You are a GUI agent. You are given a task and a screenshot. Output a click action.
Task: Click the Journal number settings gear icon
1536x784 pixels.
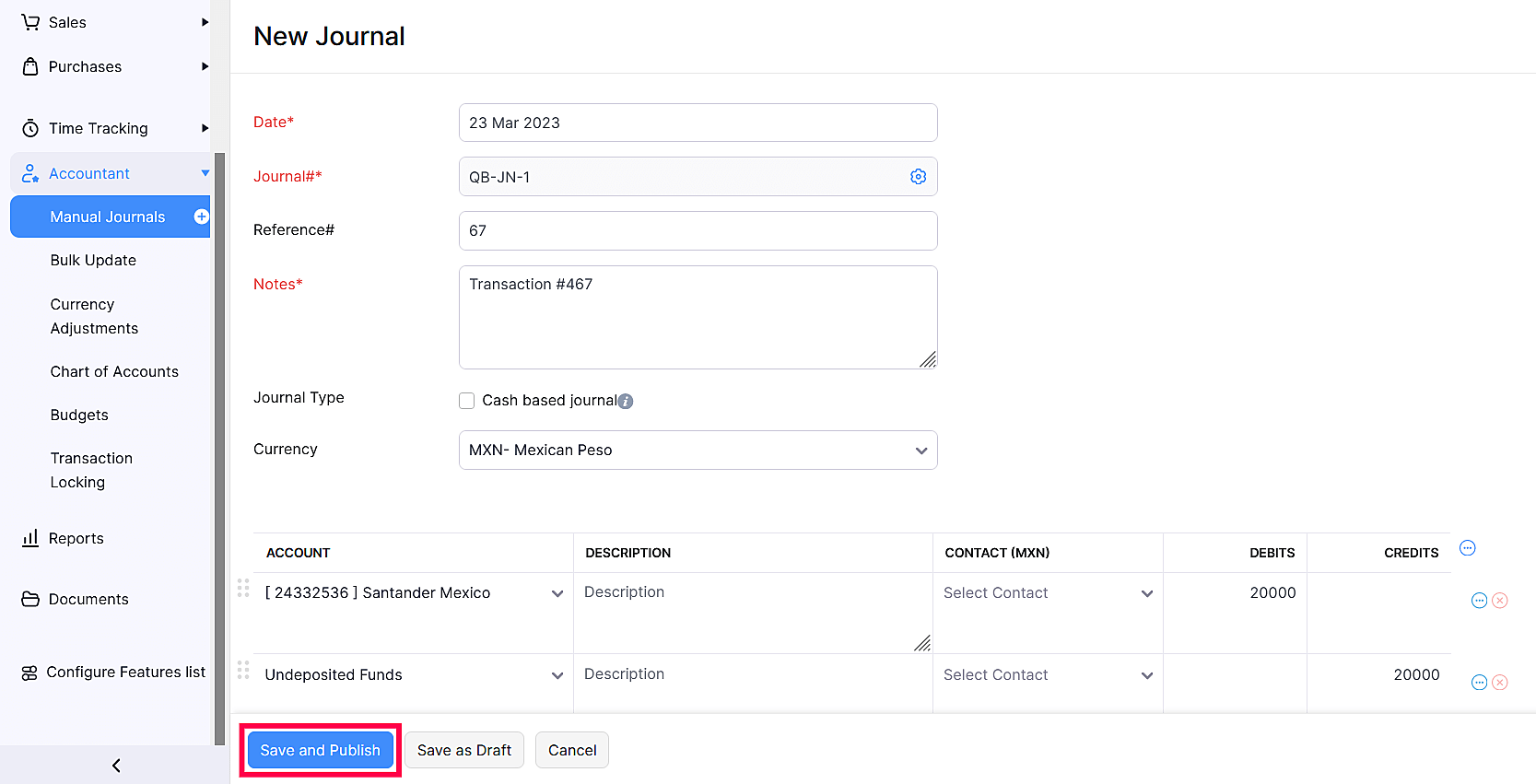click(x=918, y=177)
